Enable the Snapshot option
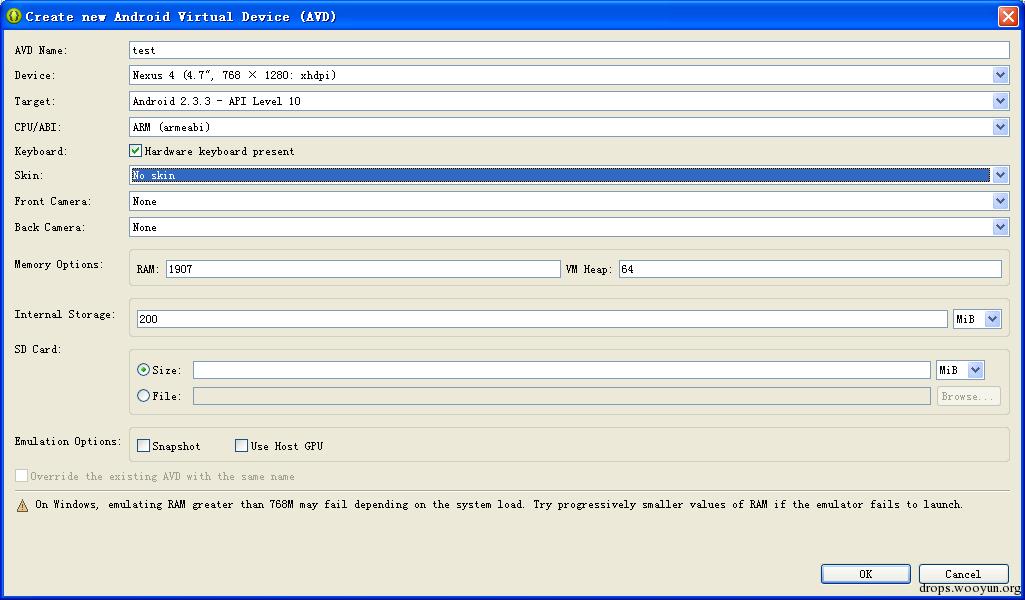1025x600 pixels. (143, 446)
